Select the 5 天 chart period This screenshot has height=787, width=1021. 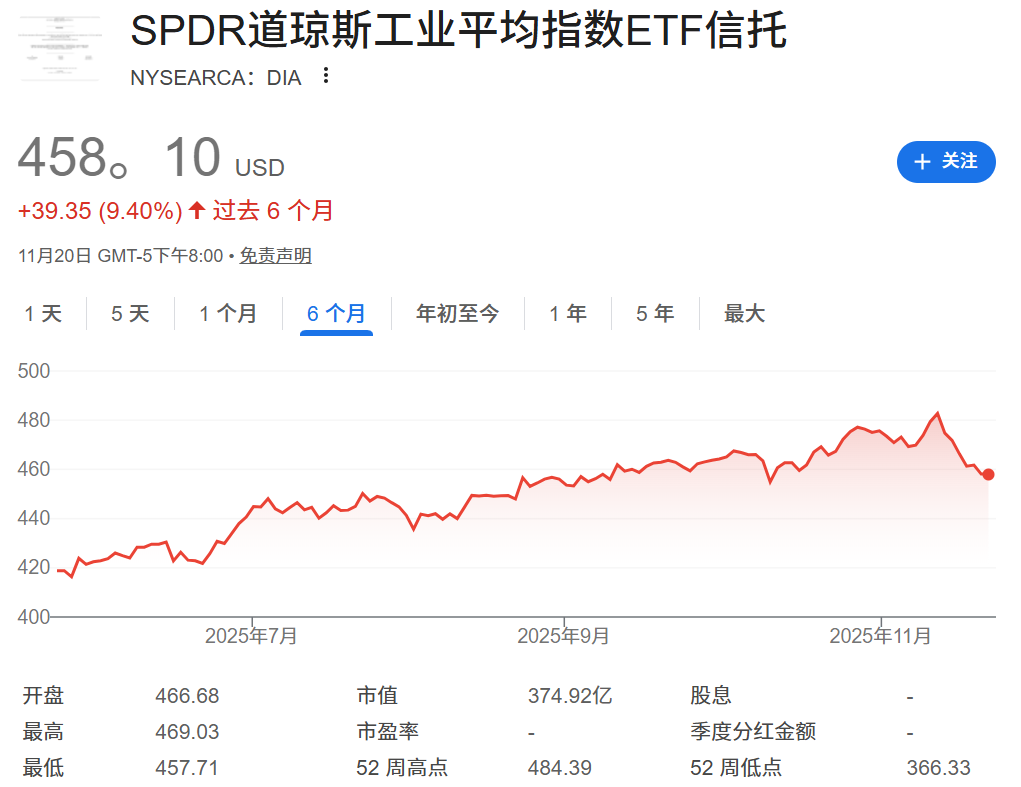click(x=129, y=313)
